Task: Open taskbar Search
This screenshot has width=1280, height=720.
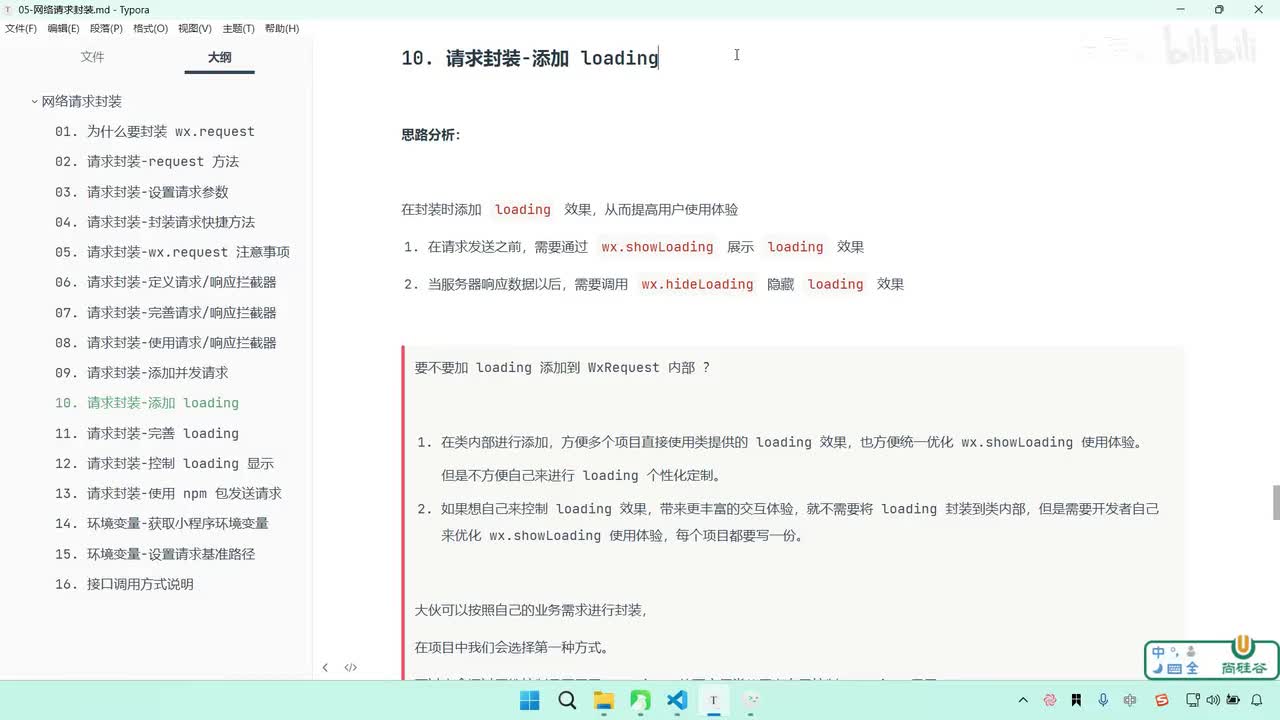Action: 567,700
